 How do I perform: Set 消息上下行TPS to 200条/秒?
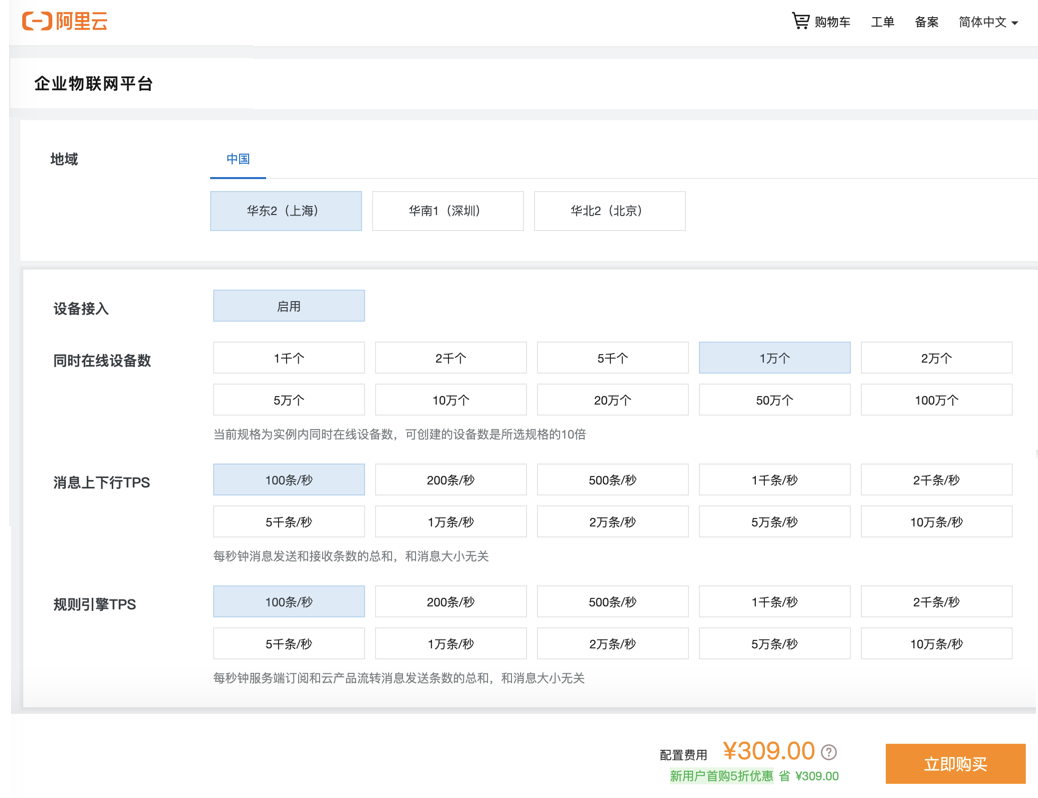451,480
